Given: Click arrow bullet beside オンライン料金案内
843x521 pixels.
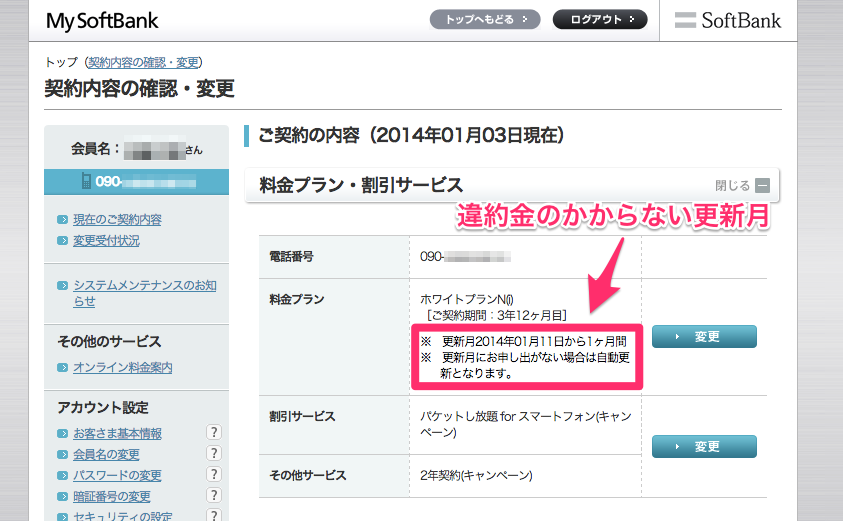Looking at the screenshot, I should coord(62,368).
